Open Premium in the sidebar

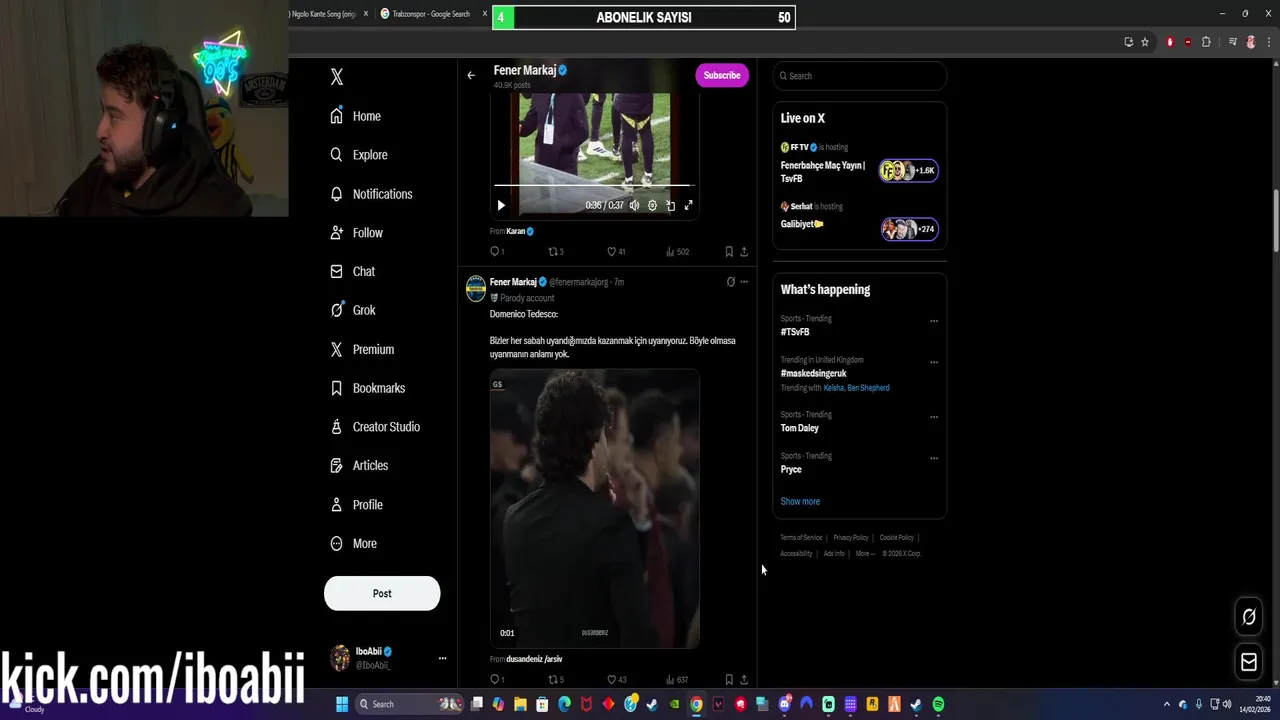coord(362,349)
